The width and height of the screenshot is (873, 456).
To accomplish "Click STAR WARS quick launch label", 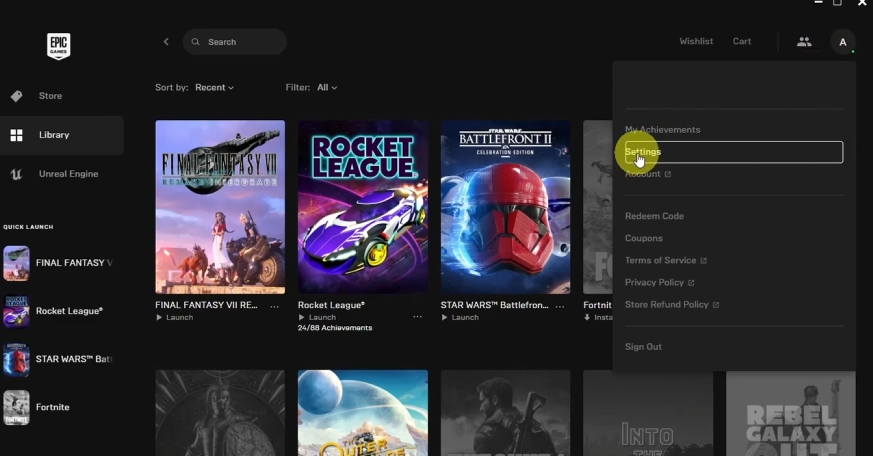I will (74, 359).
